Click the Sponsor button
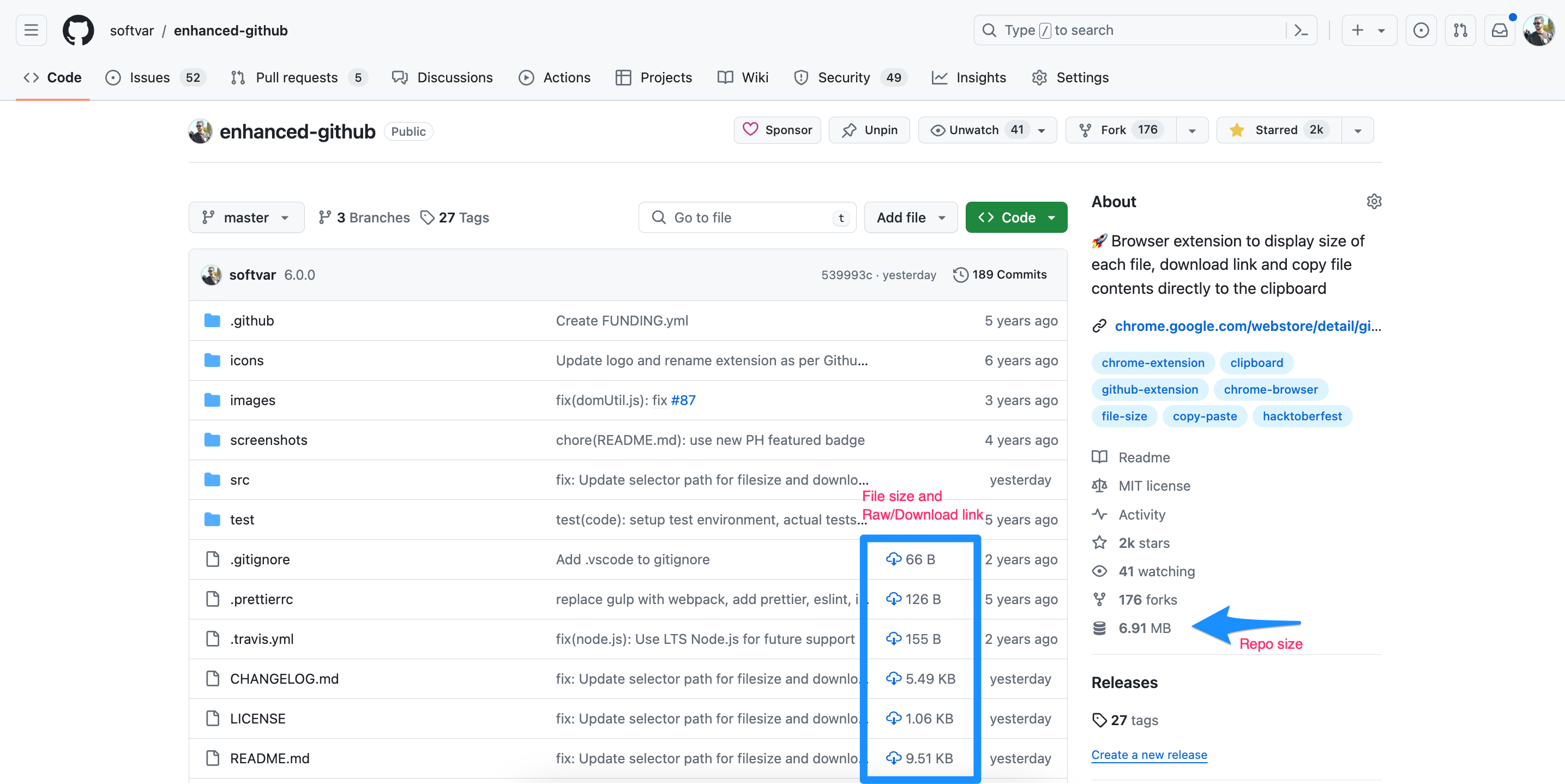The width and height of the screenshot is (1565, 784). (x=777, y=130)
